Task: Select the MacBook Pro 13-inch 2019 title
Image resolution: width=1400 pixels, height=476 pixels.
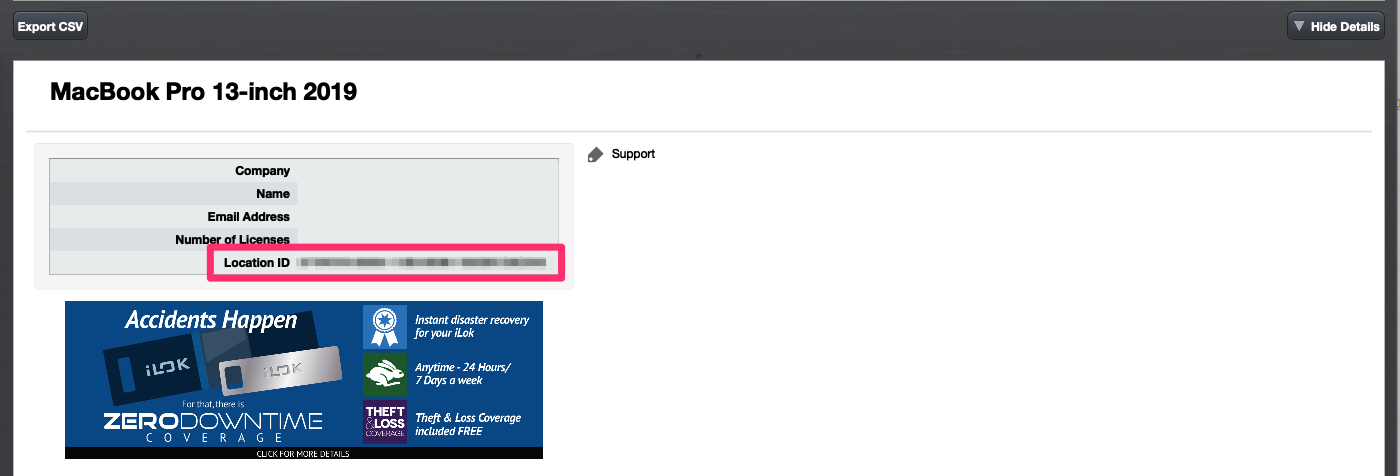Action: pos(203,93)
